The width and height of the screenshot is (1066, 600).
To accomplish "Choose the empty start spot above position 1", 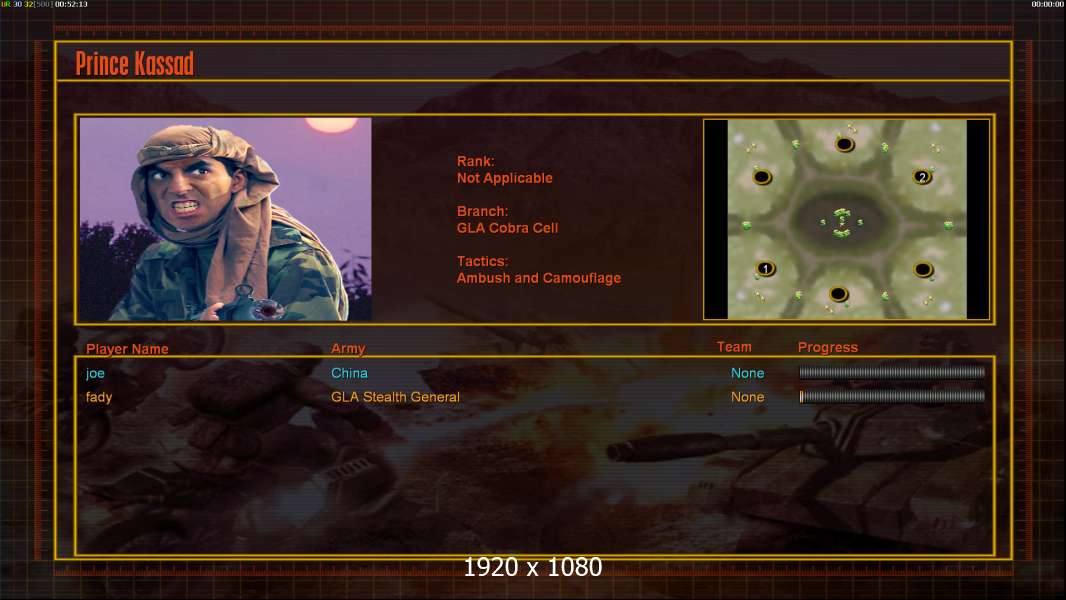I will point(761,177).
